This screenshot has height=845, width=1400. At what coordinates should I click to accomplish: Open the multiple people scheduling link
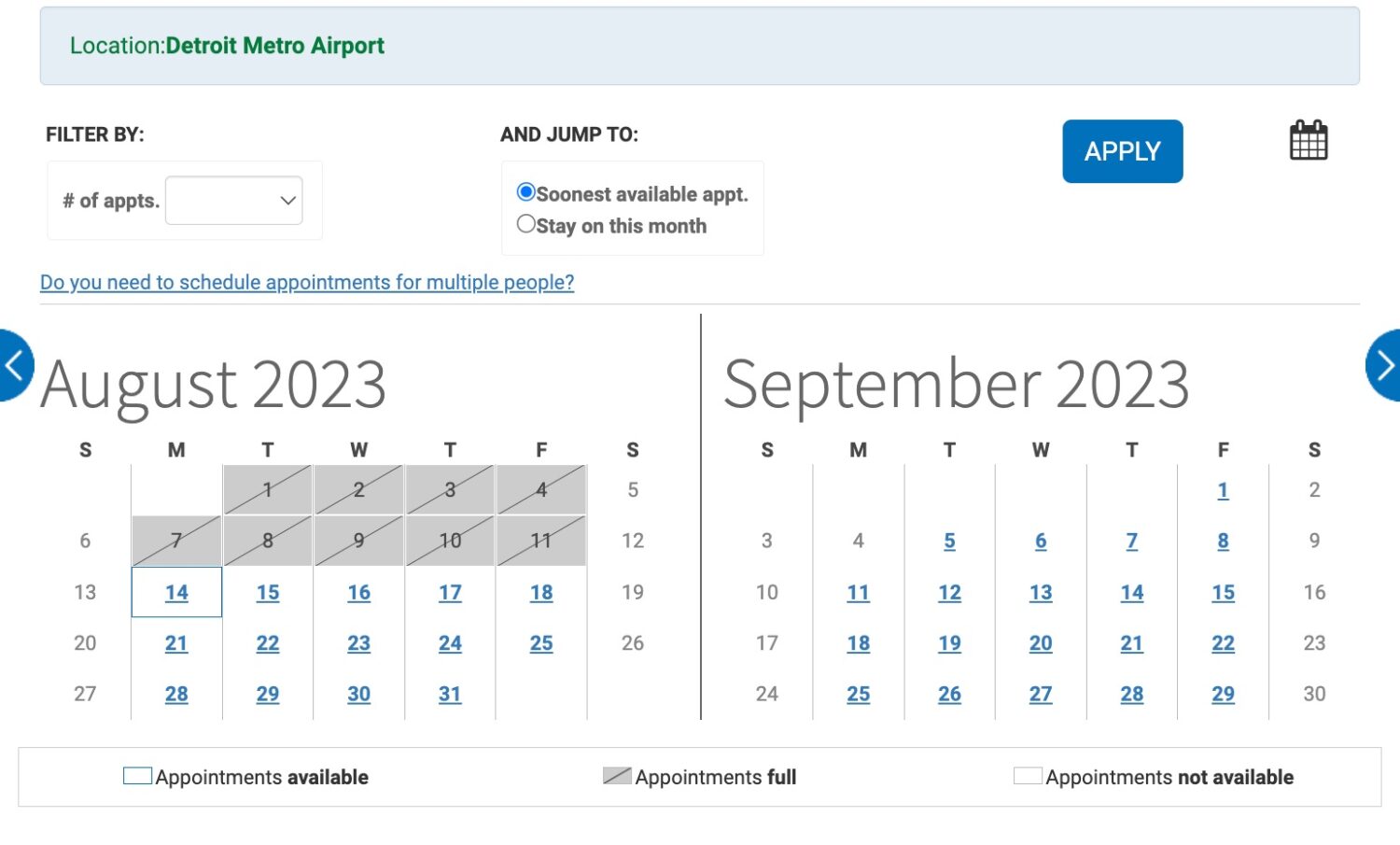[x=307, y=282]
